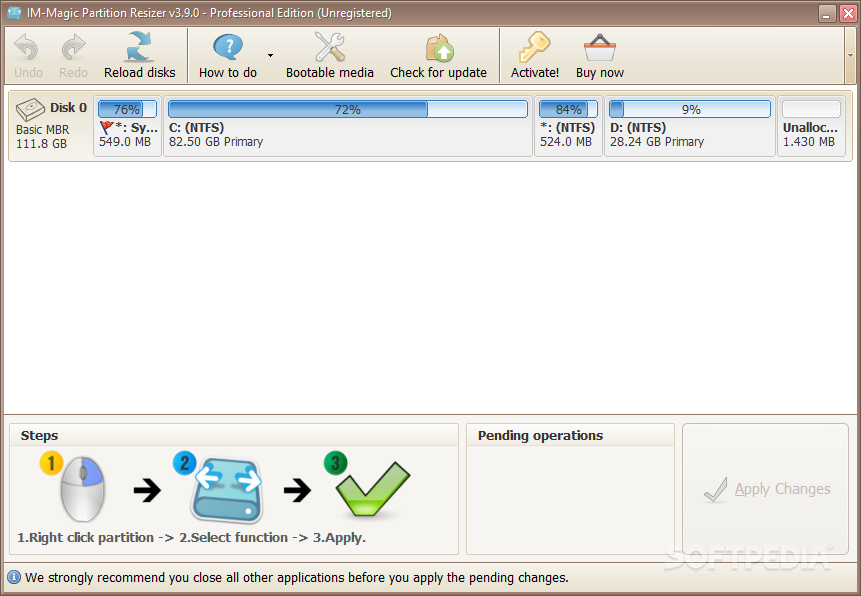The image size is (861, 596).
Task: Click the Undo arrow icon
Action: (26, 47)
